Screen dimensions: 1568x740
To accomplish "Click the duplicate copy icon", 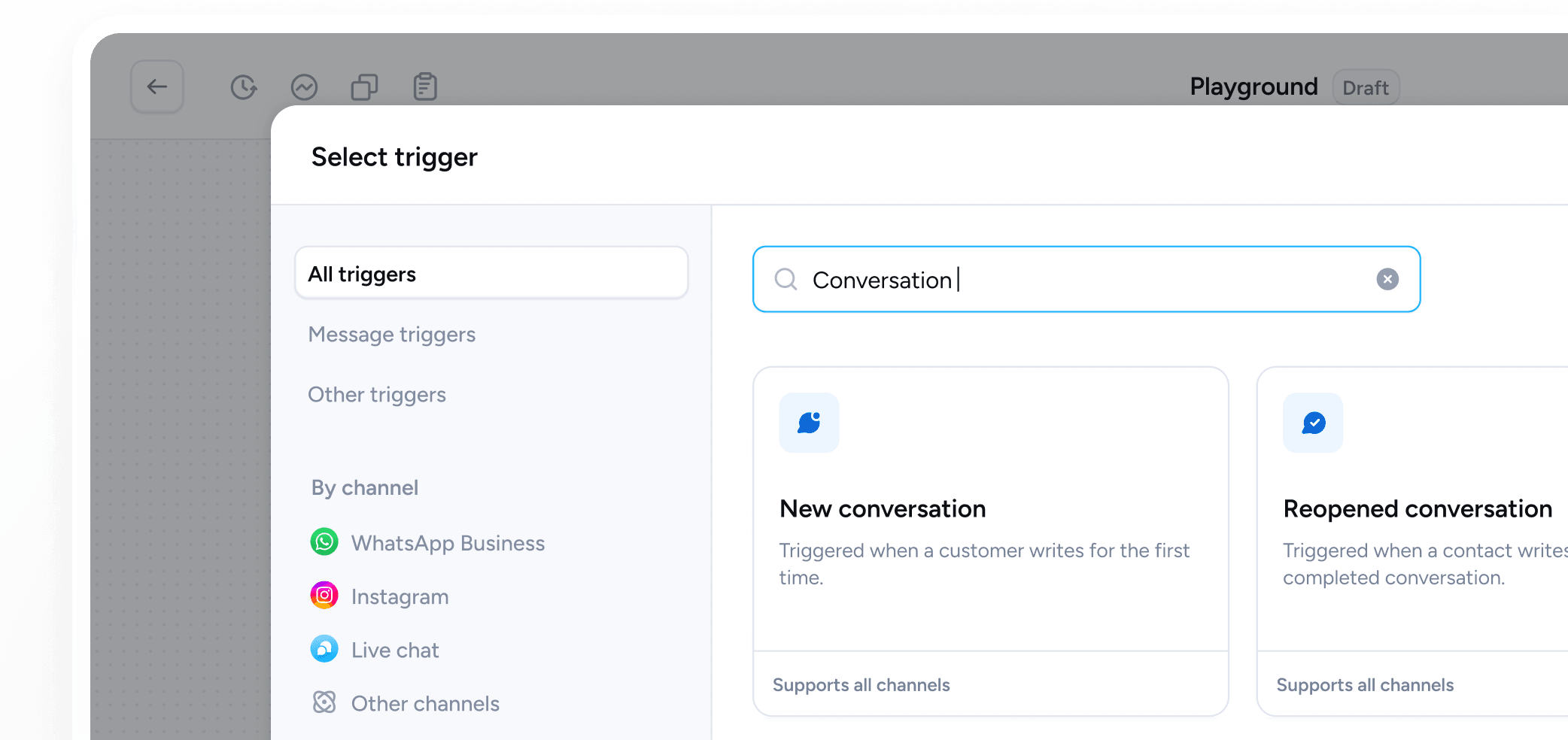I will 365,87.
